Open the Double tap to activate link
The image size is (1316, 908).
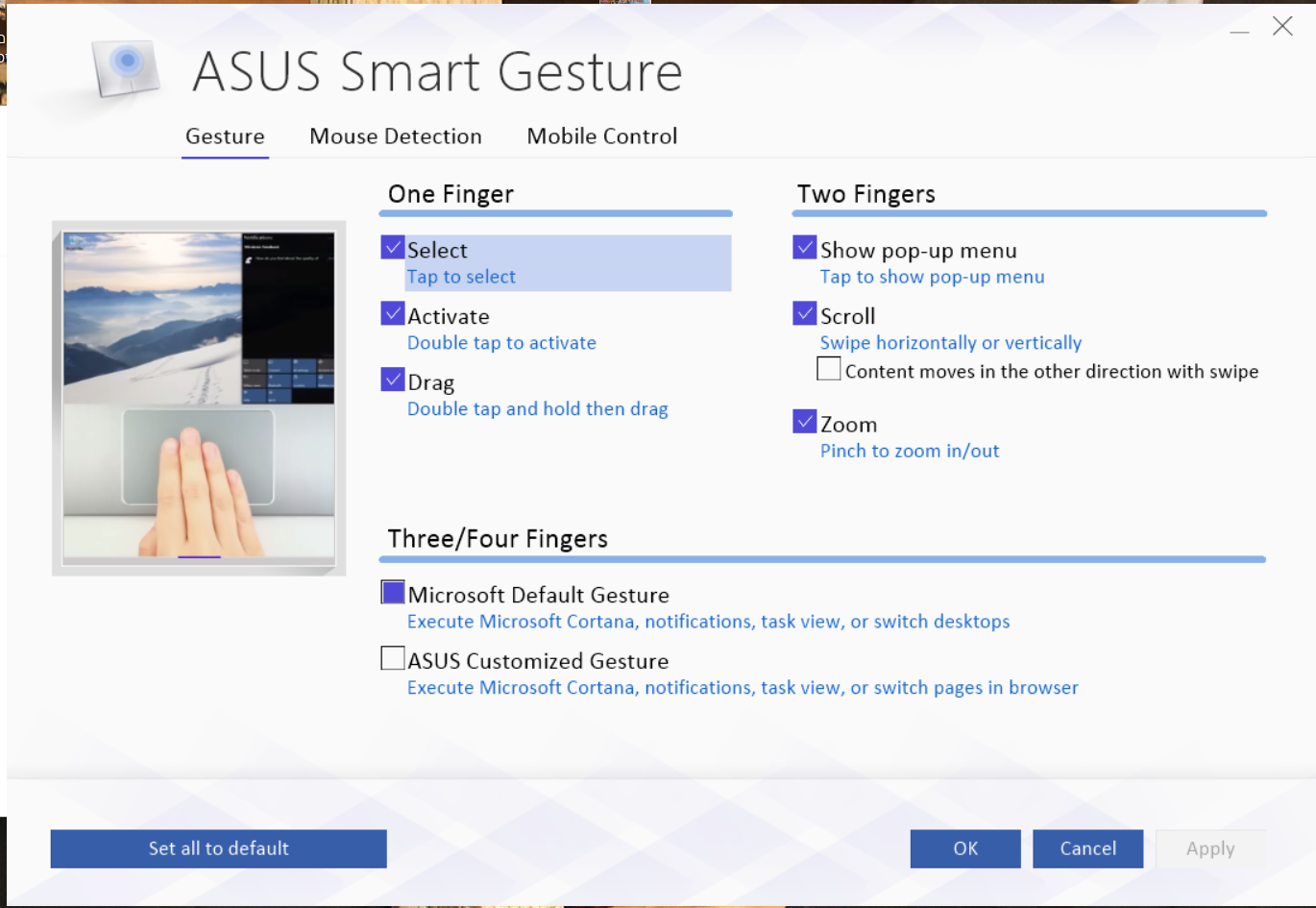point(501,343)
